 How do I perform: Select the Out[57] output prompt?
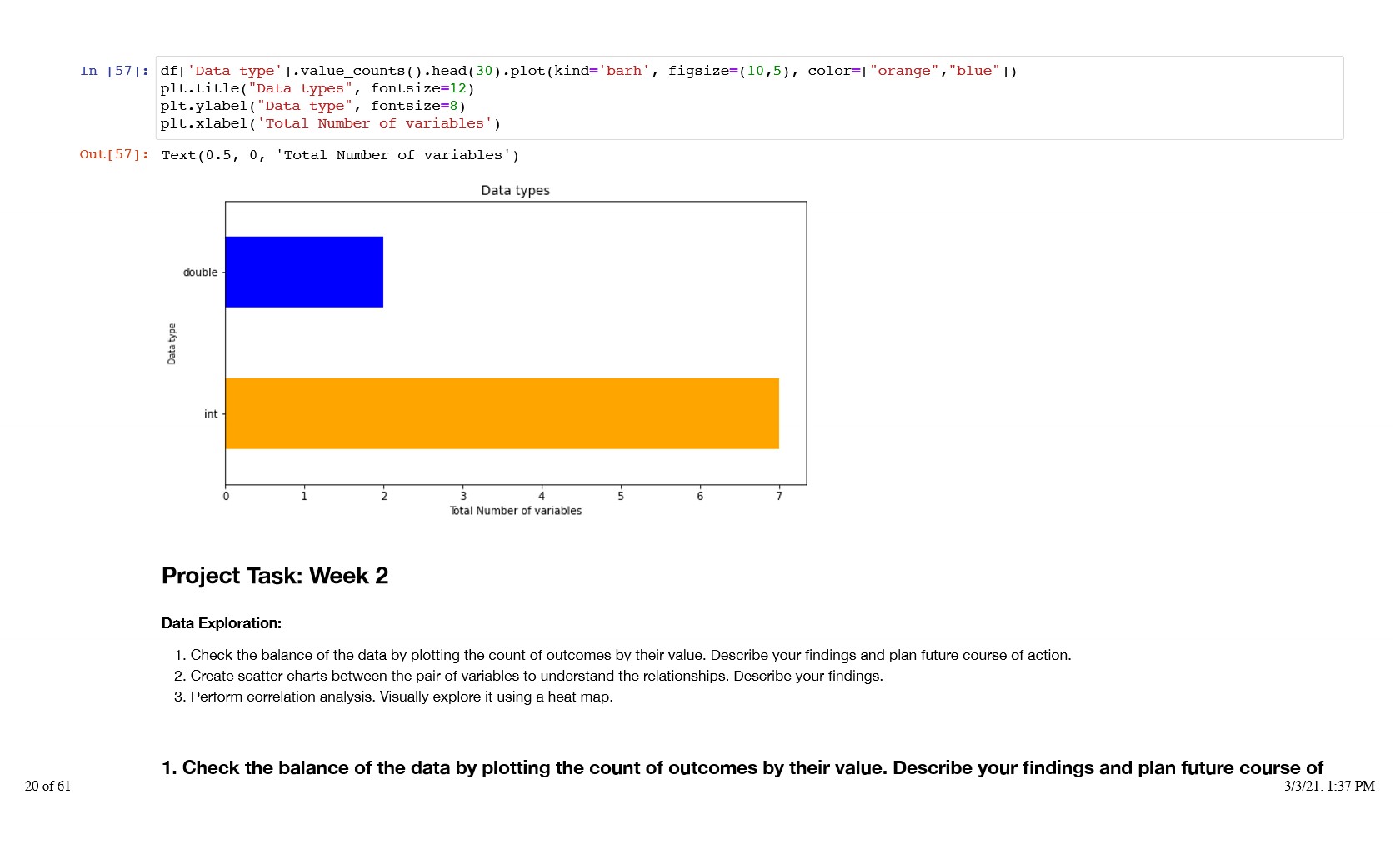point(114,154)
